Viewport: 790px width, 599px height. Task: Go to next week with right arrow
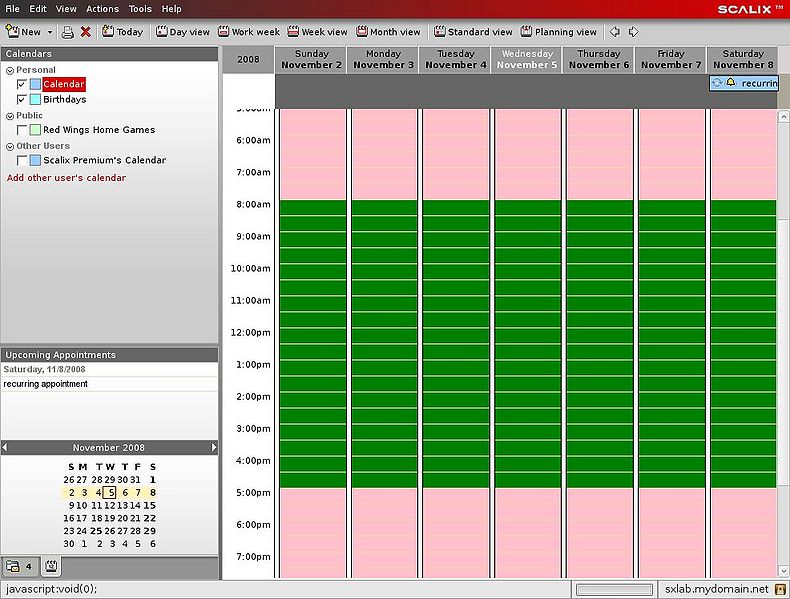(633, 32)
